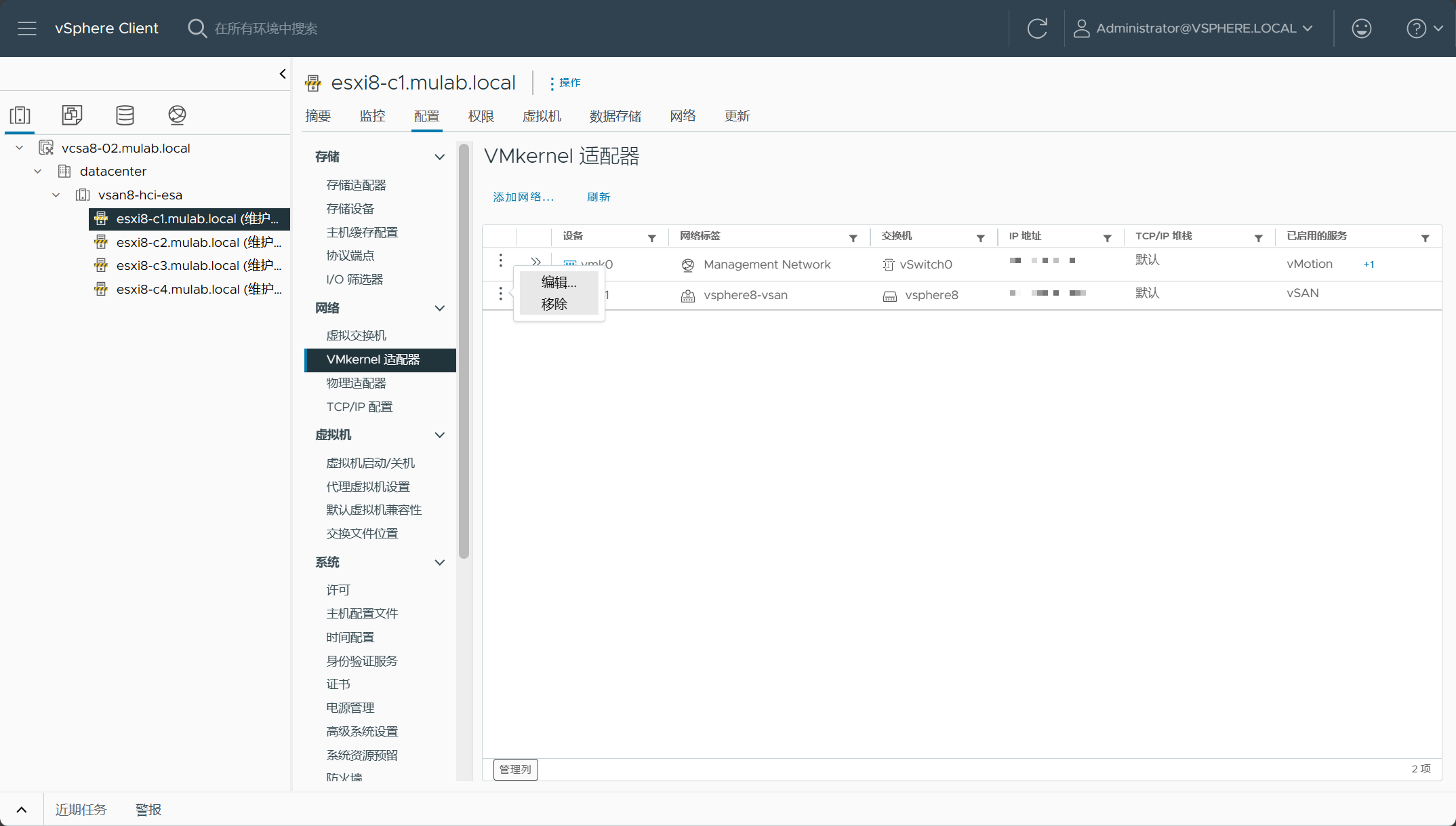Click the vSwitch0 switch cell
Screen dimensions: 1456x826
coord(925,264)
